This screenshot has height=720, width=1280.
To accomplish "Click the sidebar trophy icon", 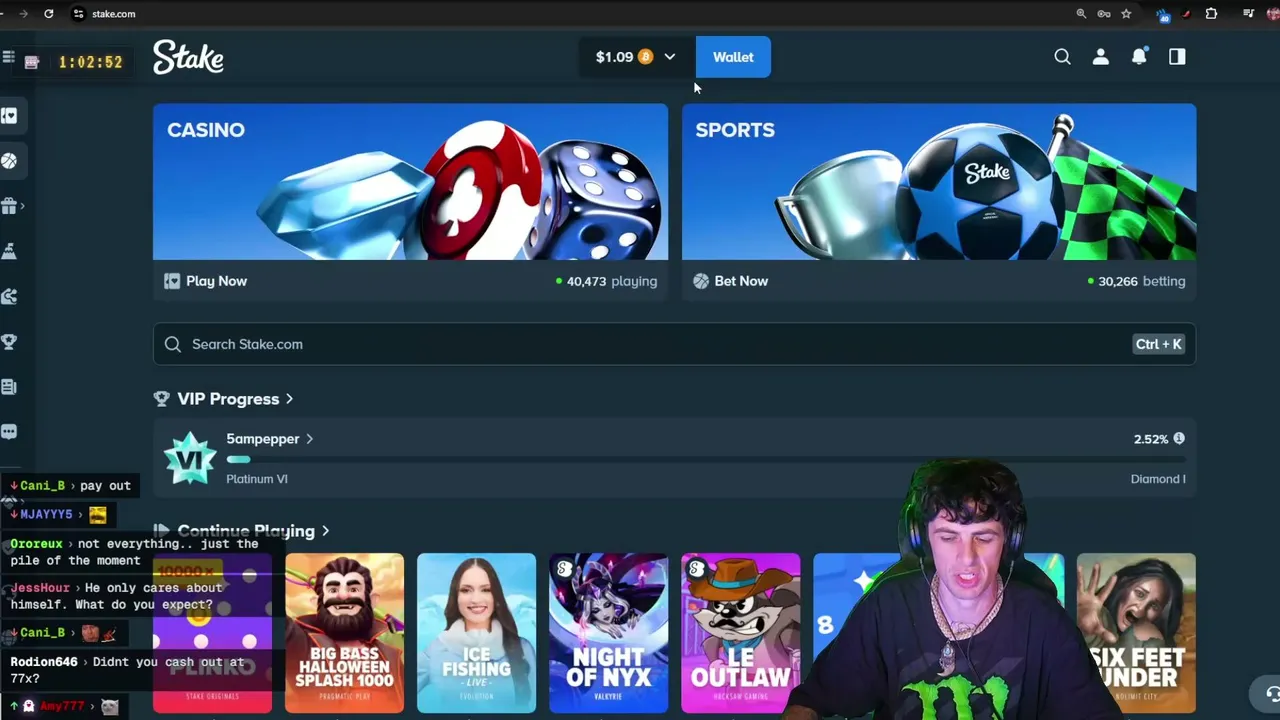I will [x=9, y=342].
